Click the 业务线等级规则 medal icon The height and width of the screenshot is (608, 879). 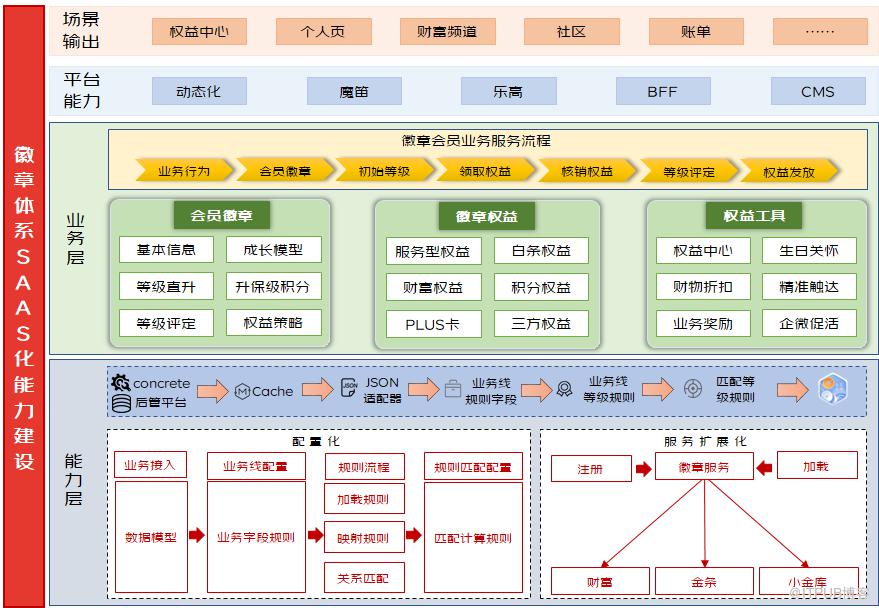pyautogui.click(x=565, y=388)
